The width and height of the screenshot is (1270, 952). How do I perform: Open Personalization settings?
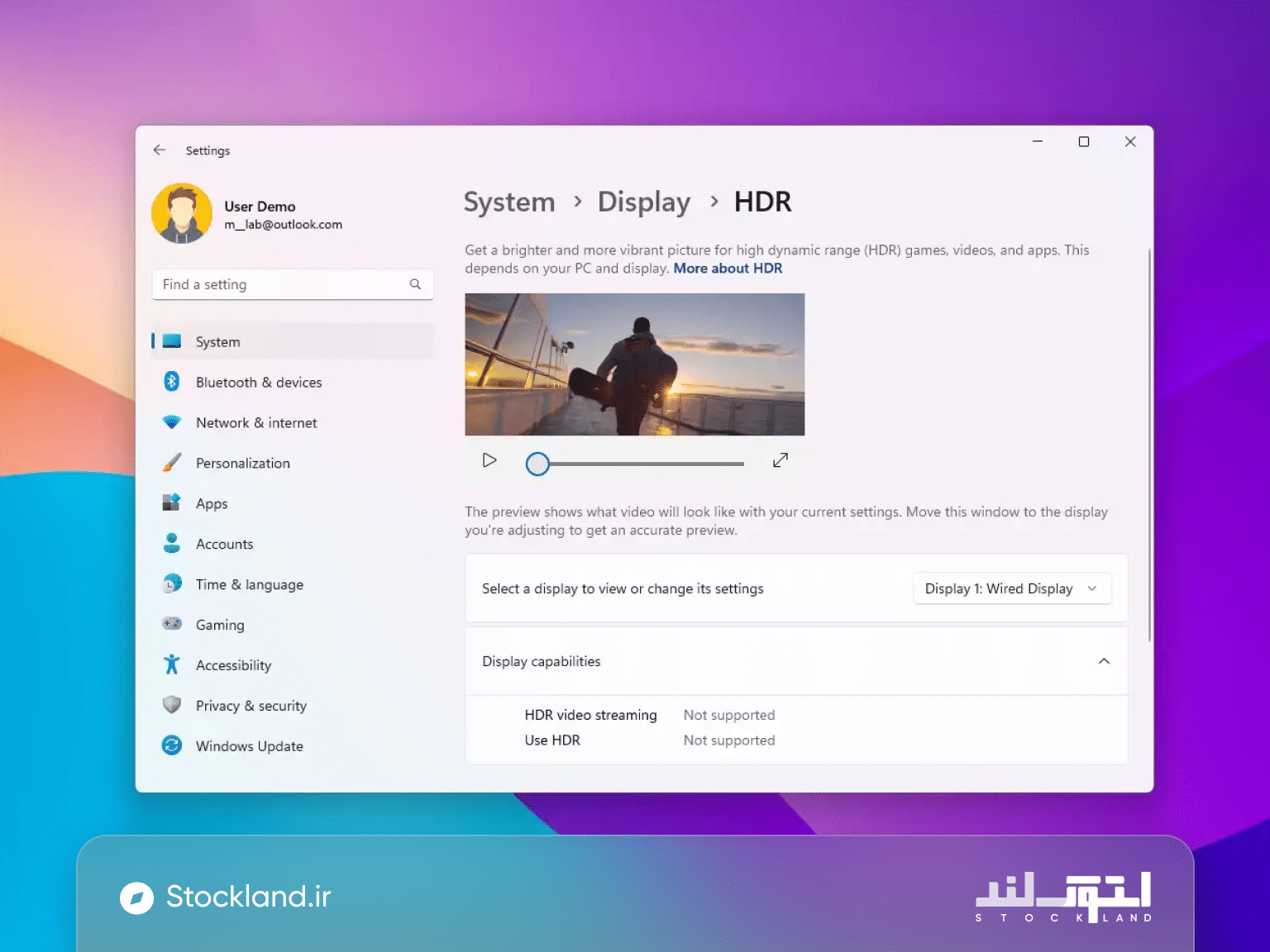coord(293,463)
